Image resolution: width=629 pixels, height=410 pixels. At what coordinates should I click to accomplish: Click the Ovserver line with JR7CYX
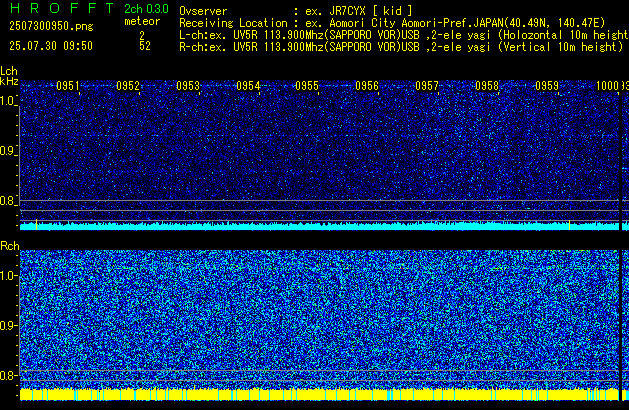coord(296,11)
